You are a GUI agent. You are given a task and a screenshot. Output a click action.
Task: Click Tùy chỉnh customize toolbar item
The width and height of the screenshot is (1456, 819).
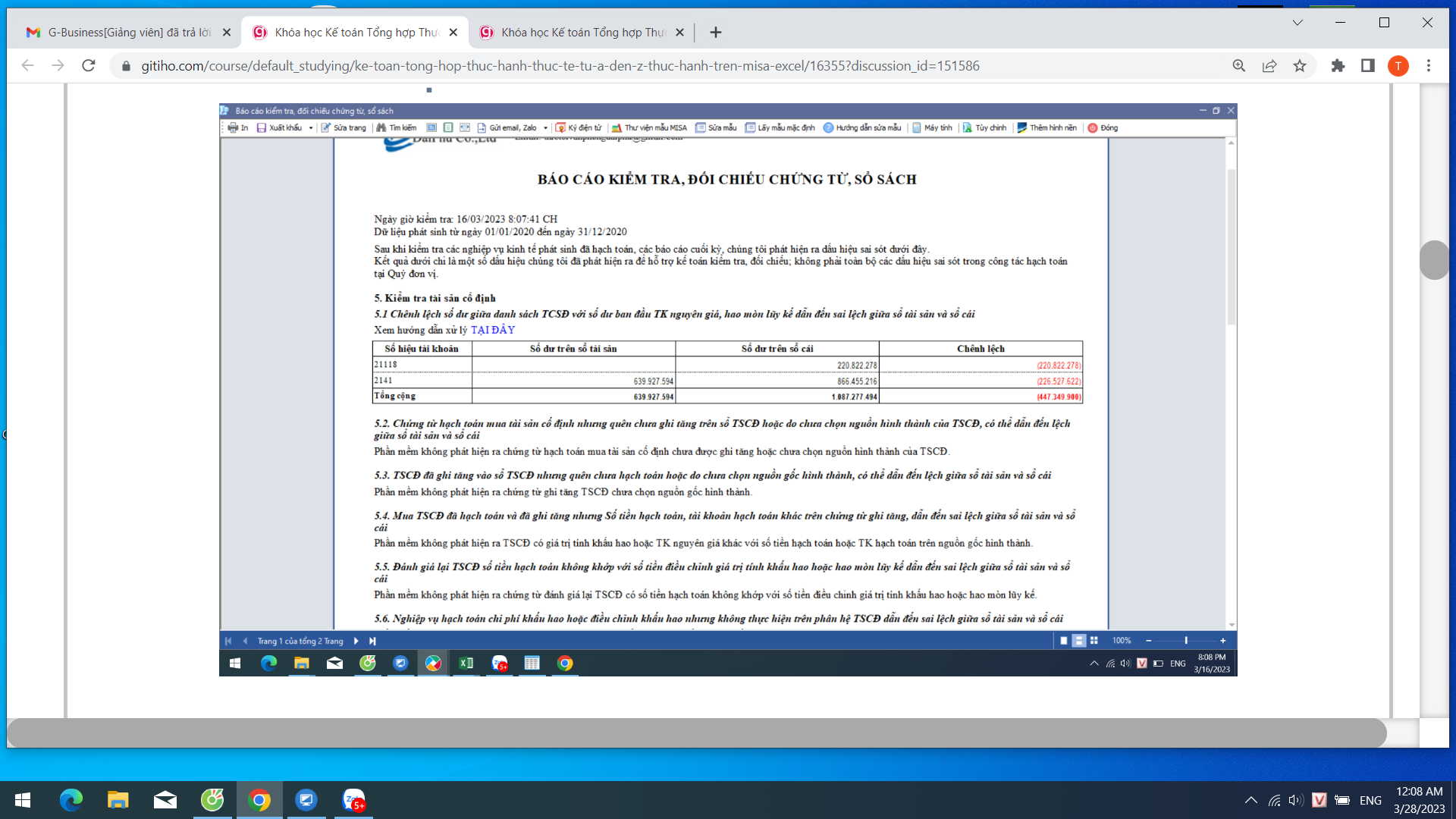click(984, 128)
